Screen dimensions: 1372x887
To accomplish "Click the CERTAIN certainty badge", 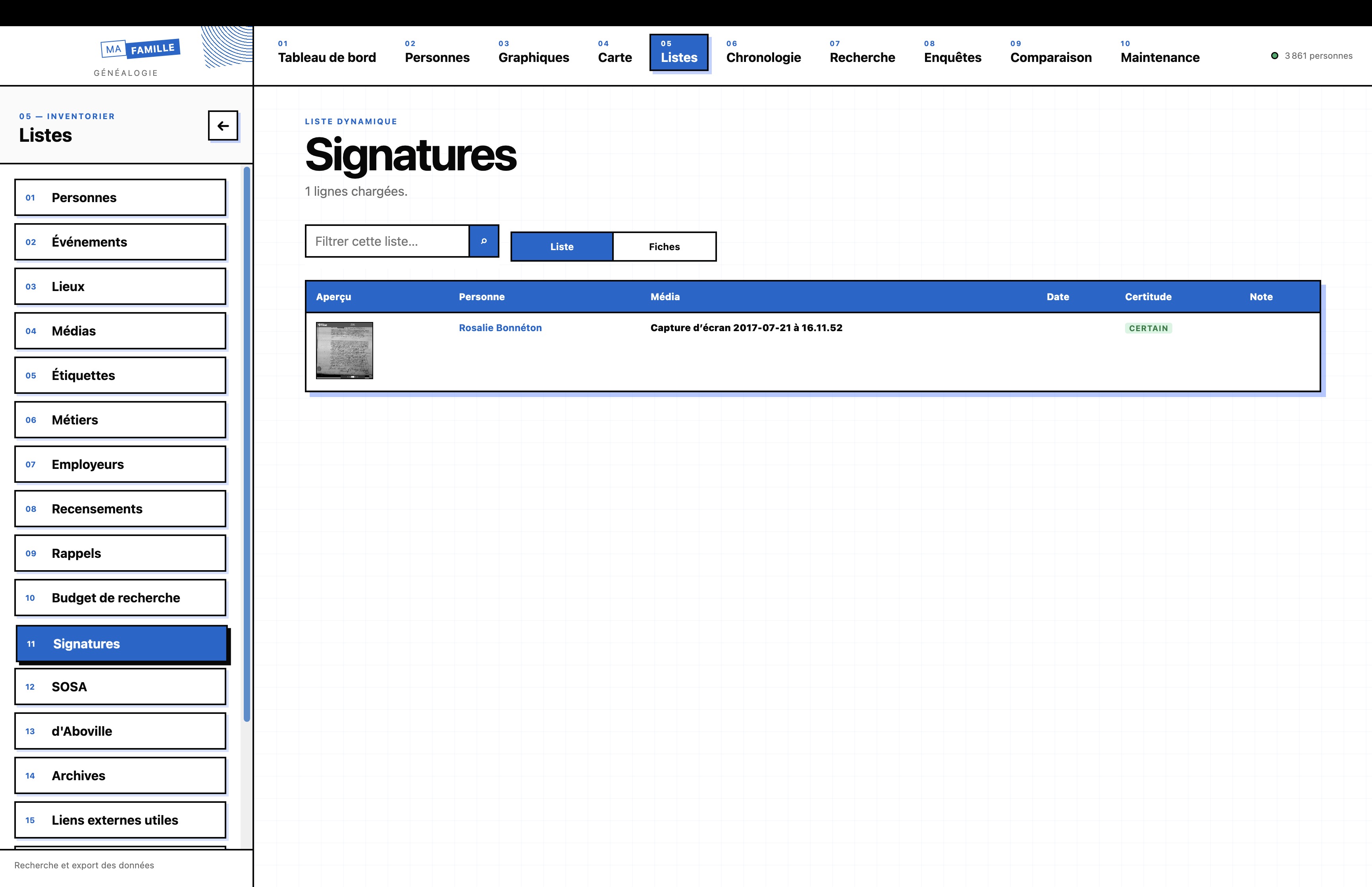I will click(1148, 328).
